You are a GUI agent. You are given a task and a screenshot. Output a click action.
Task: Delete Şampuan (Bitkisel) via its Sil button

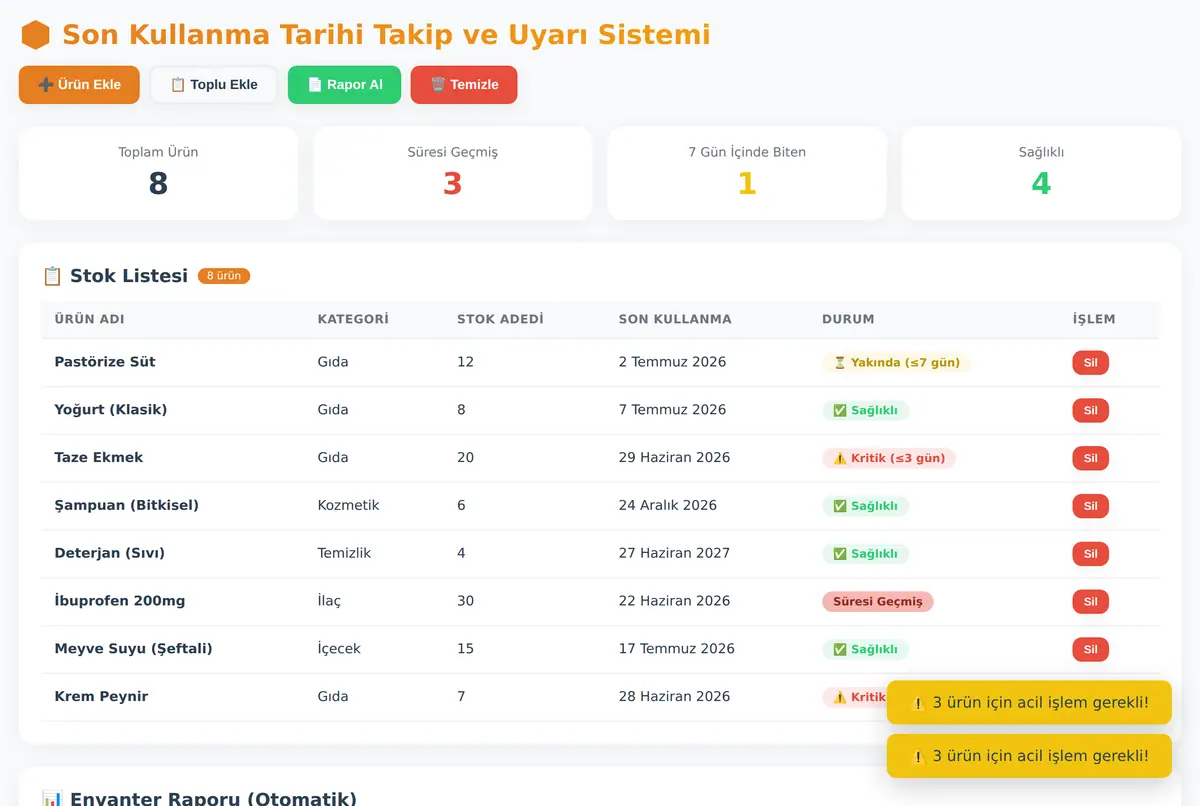[x=1091, y=506]
